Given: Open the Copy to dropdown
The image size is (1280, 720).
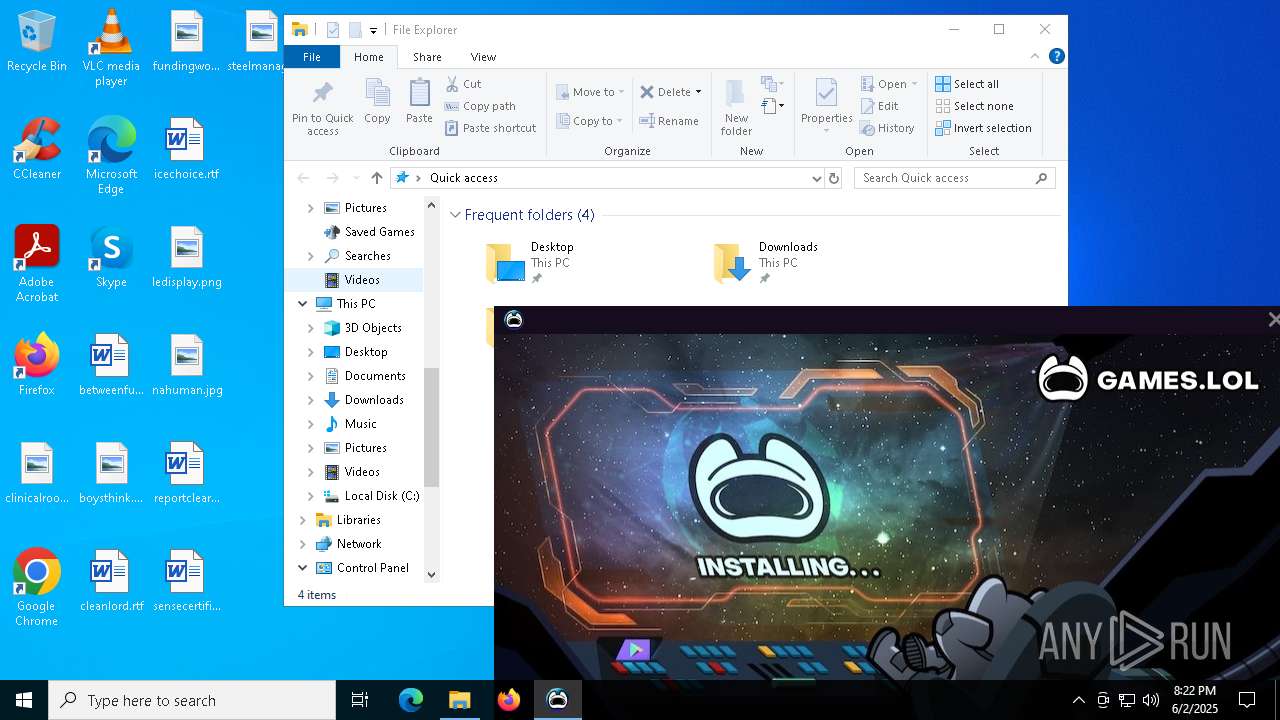Looking at the screenshot, I should click(x=590, y=121).
